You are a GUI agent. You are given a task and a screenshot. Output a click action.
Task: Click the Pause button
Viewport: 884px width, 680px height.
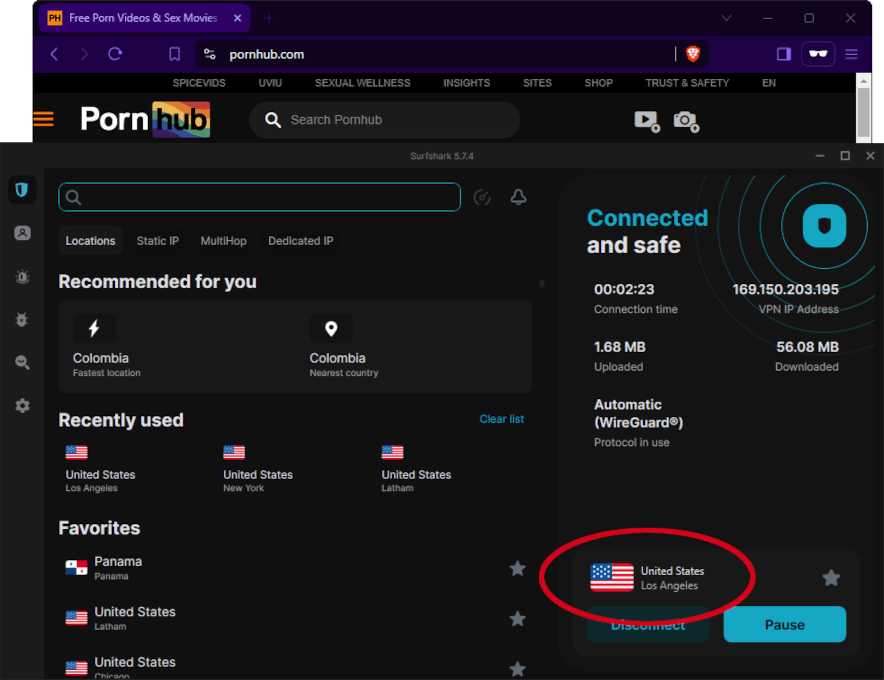(784, 624)
